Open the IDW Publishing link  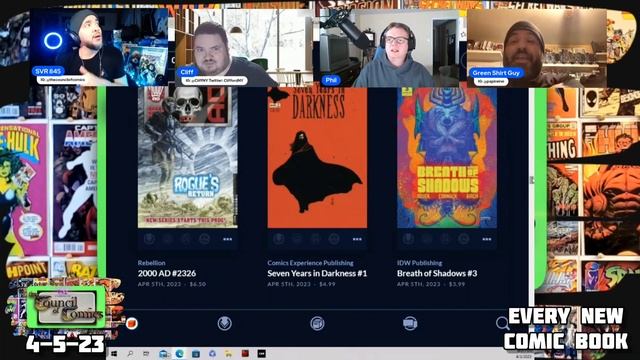point(420,263)
